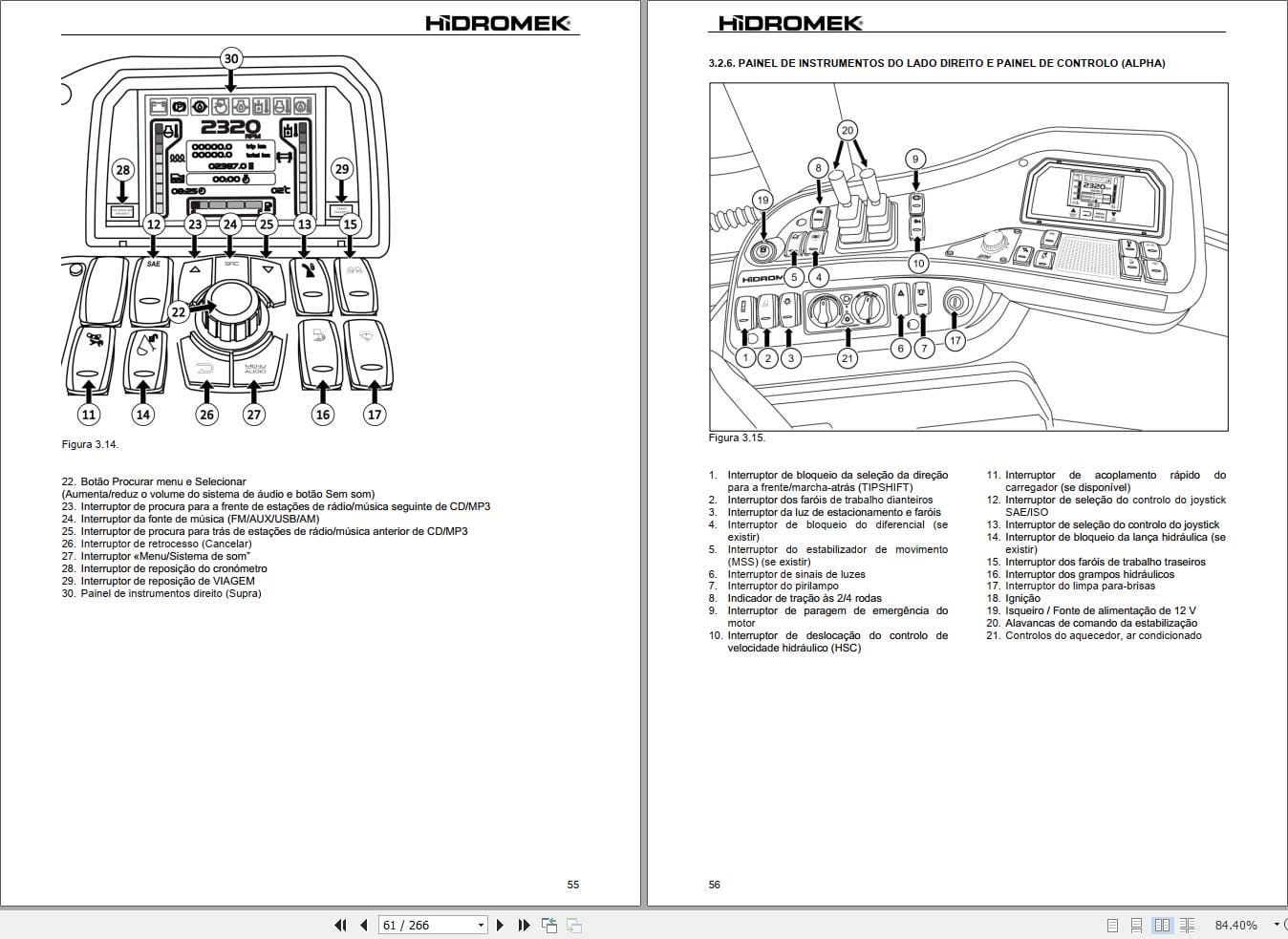Viewport: 1288px width, 939px height.
Task: Click item 17 Interruptor do limpa para-brisas
Action: 1071,586
